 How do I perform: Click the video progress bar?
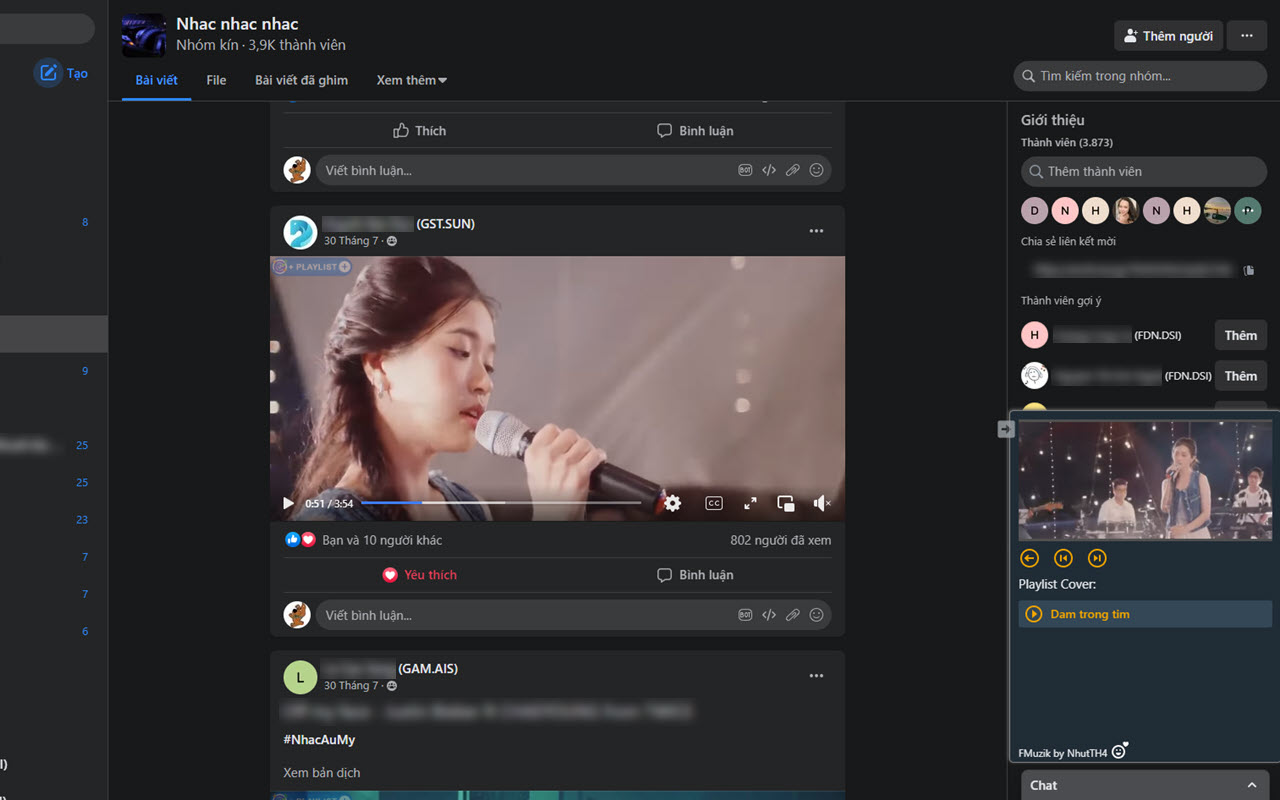[x=500, y=503]
